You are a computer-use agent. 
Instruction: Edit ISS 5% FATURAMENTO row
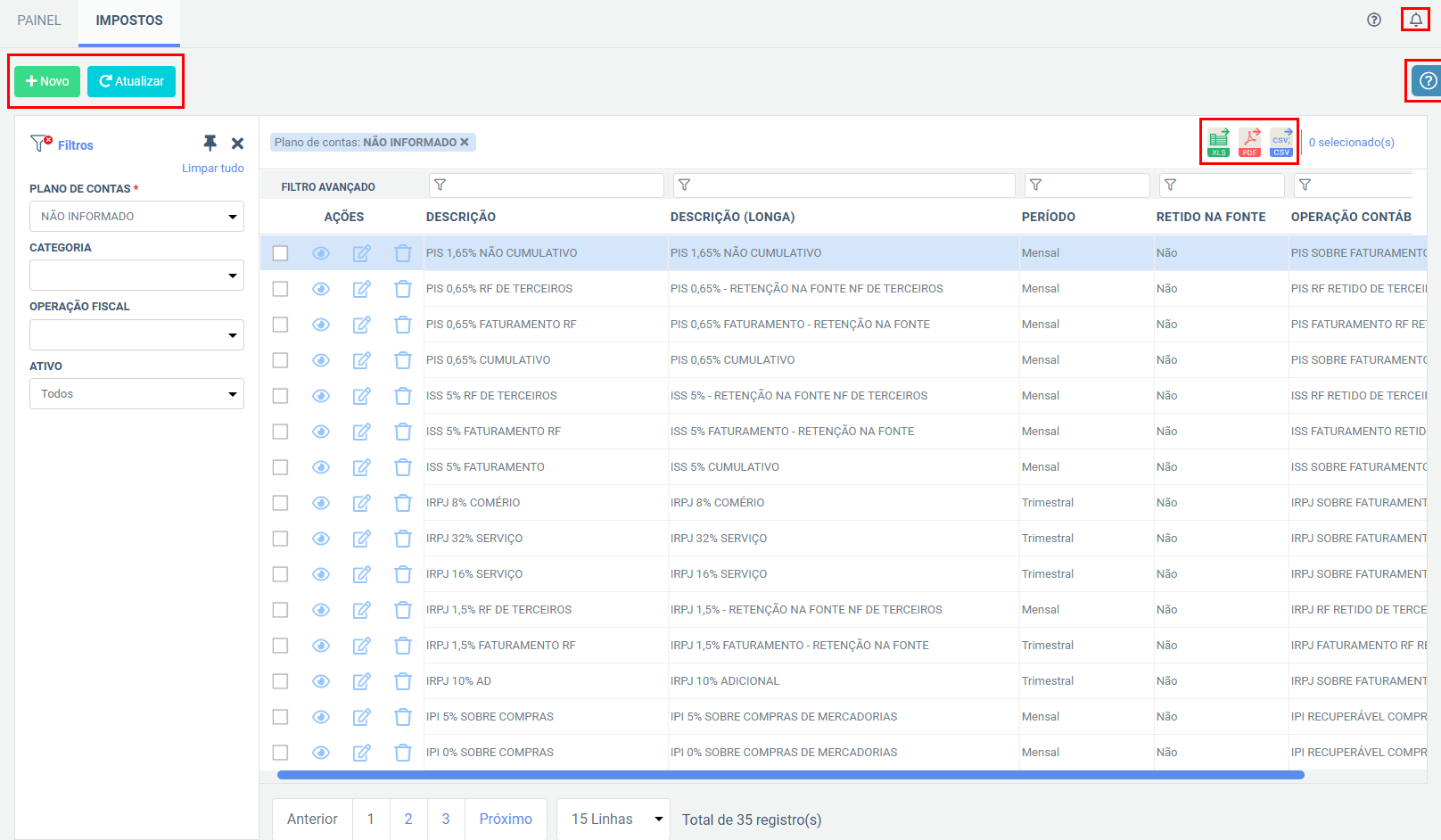pyautogui.click(x=361, y=467)
